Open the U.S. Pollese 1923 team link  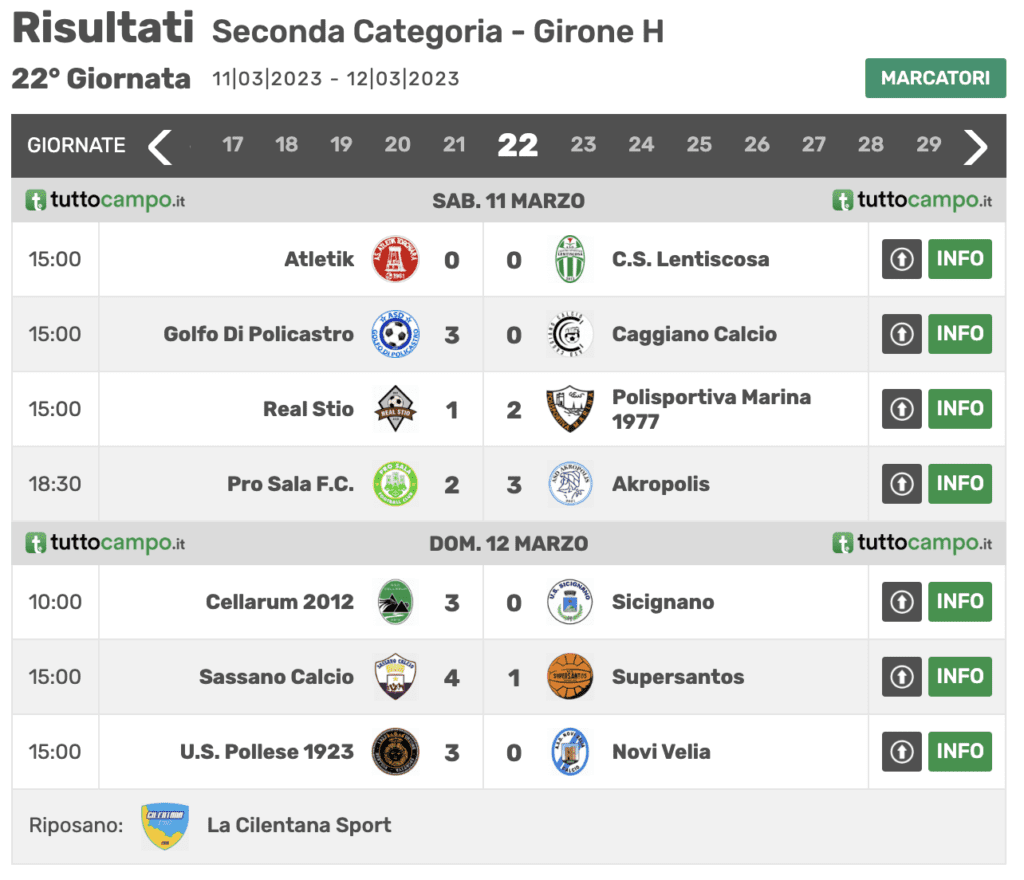coord(266,751)
